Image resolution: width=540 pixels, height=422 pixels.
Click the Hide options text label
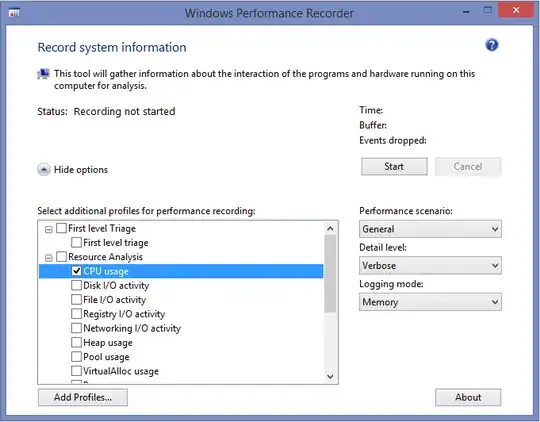81,170
